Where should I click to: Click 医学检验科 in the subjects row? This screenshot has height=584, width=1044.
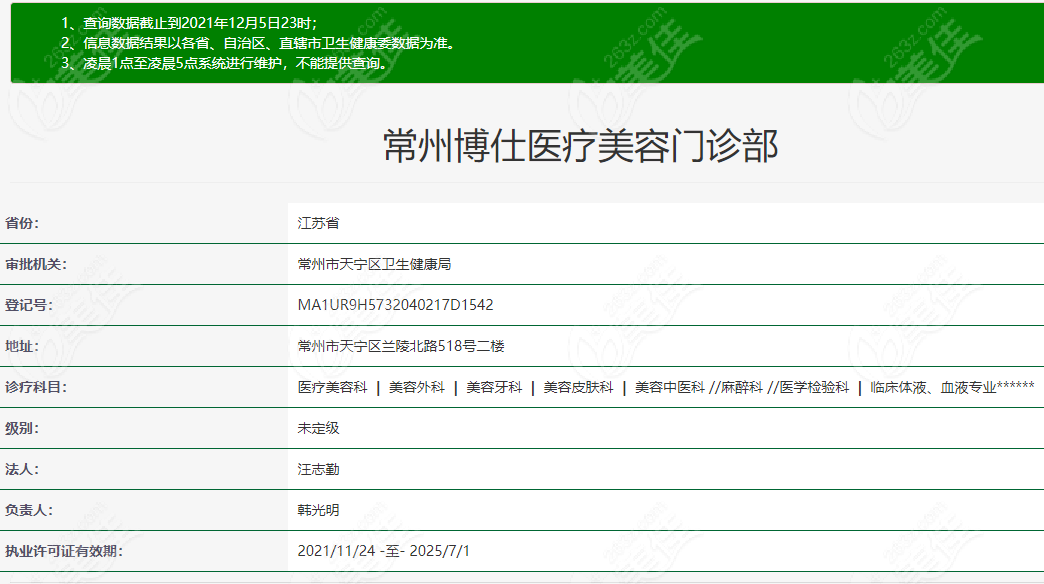coord(814,388)
